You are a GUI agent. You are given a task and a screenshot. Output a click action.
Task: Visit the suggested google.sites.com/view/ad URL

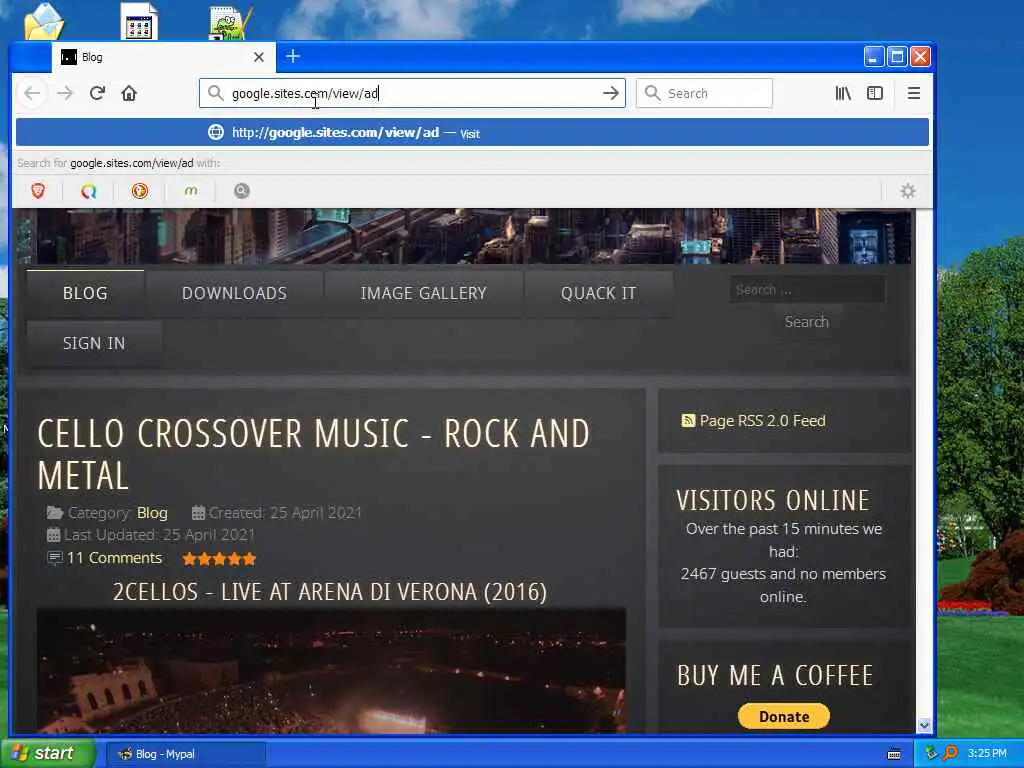tap(472, 133)
